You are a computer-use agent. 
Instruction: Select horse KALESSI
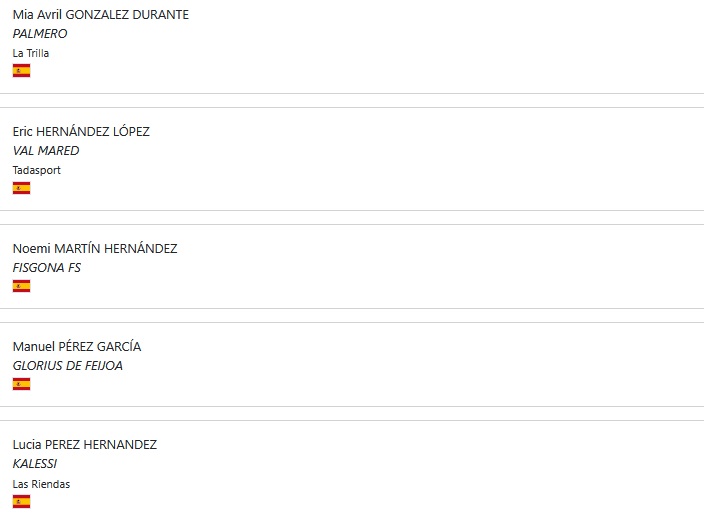pyautogui.click(x=35, y=464)
